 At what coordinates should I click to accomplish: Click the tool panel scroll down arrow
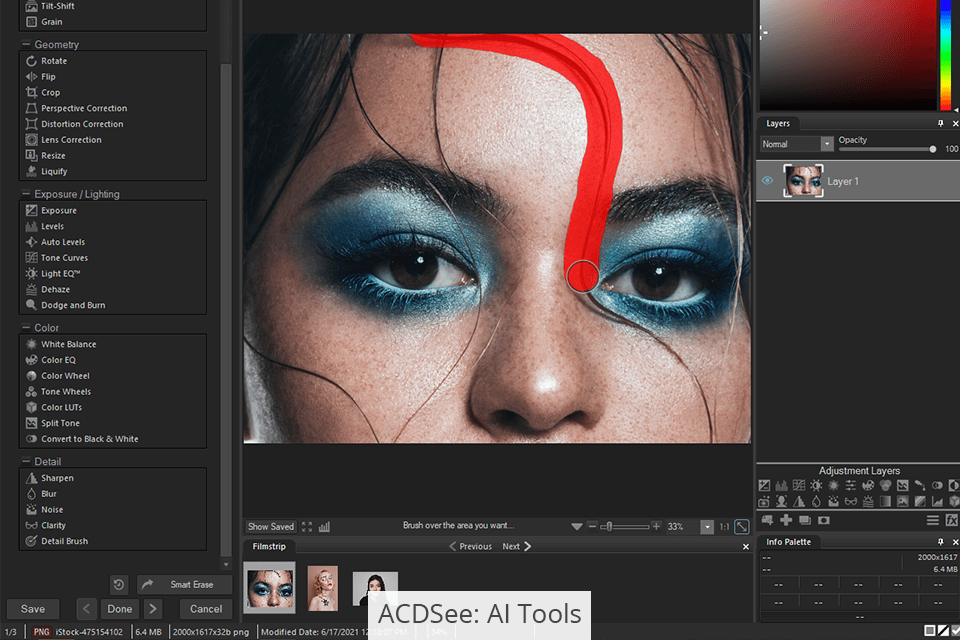click(x=226, y=565)
